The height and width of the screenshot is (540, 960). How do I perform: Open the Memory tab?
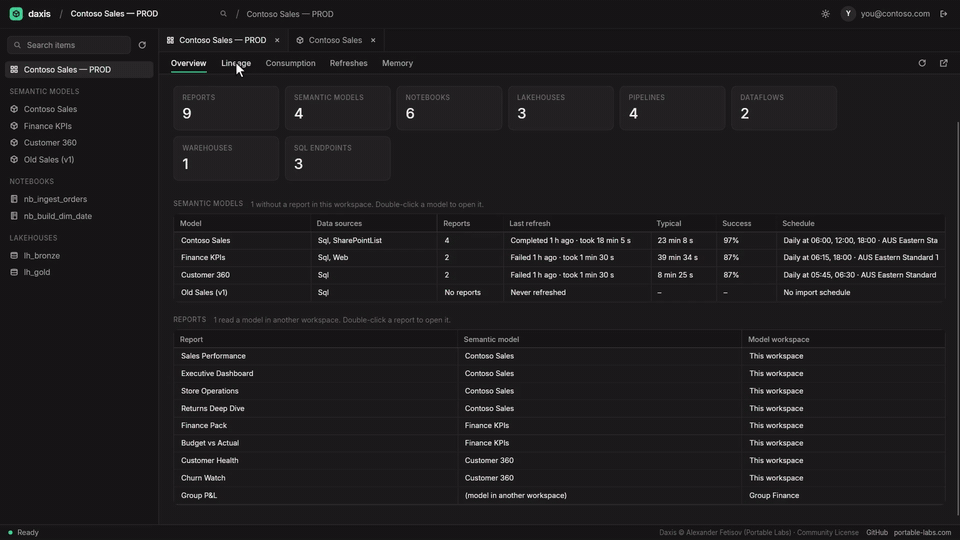coord(397,63)
